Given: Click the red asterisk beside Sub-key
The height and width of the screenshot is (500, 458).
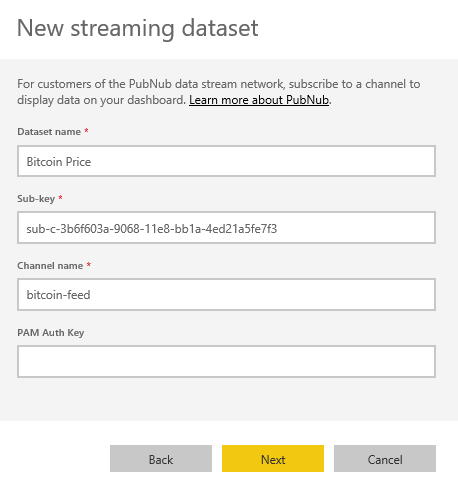Looking at the screenshot, I should (60, 198).
